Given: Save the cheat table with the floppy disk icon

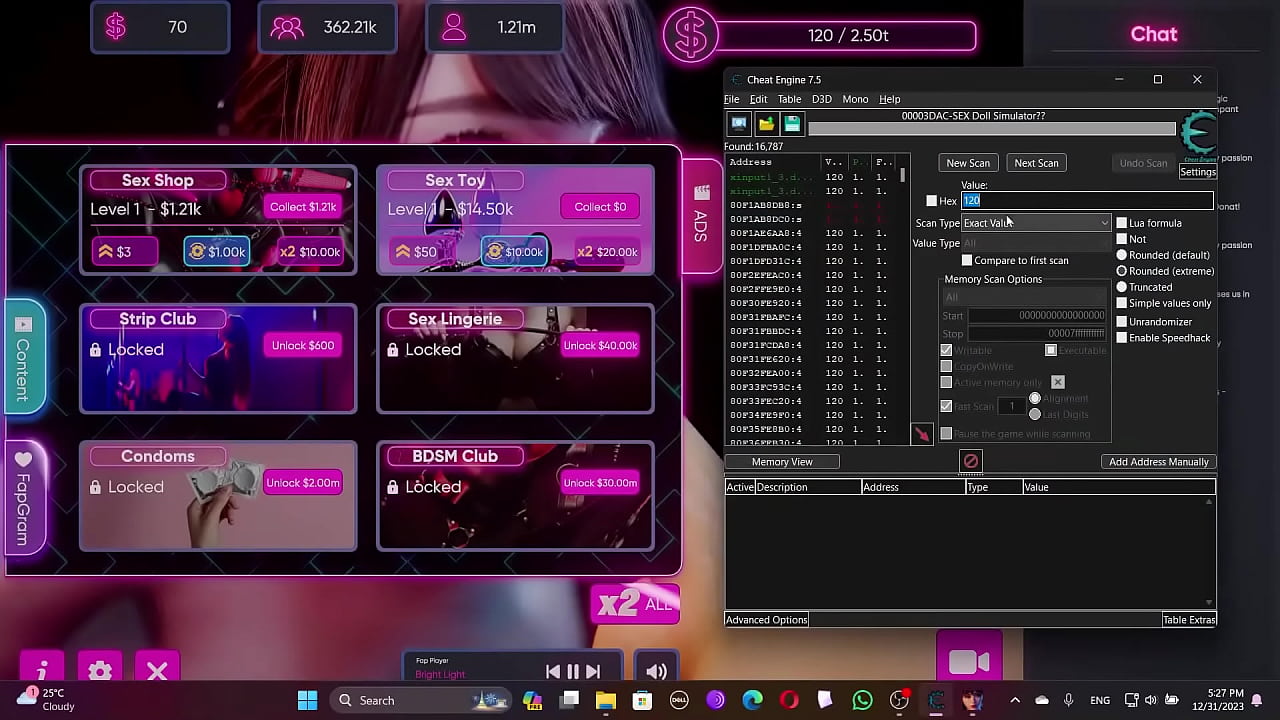Looking at the screenshot, I should 792,123.
